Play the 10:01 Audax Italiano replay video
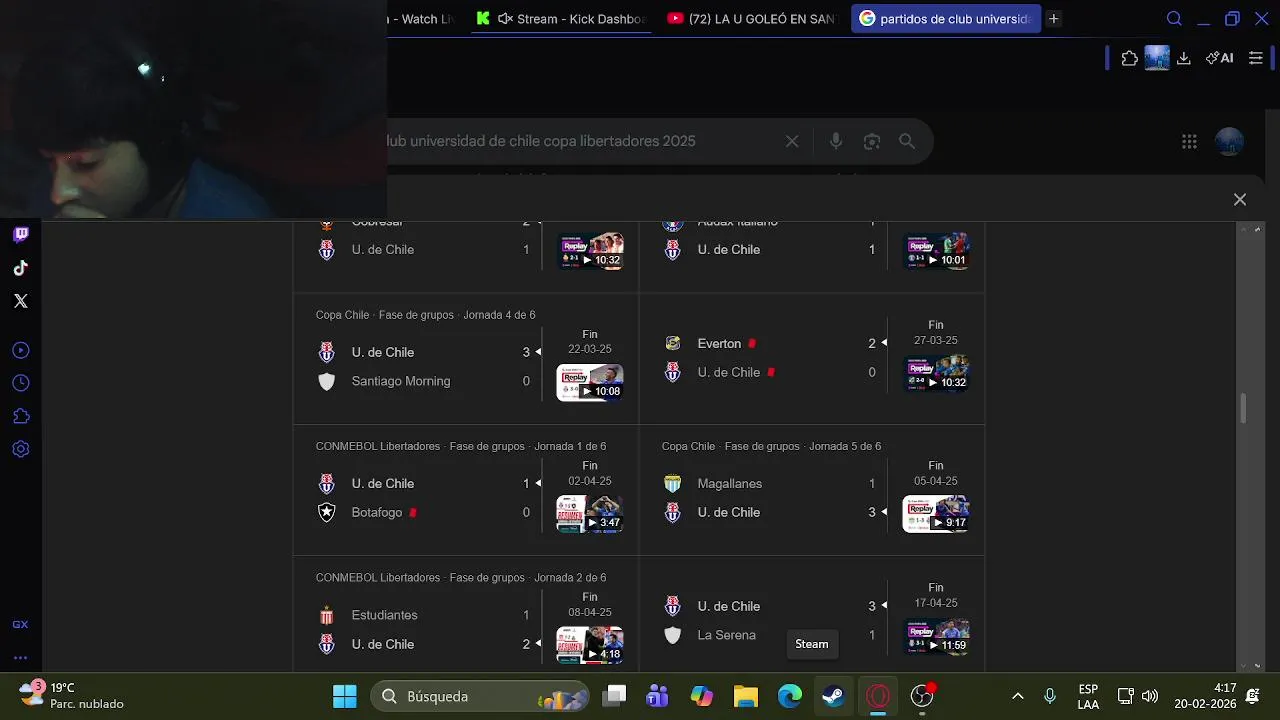The image size is (1280, 720). tap(936, 251)
